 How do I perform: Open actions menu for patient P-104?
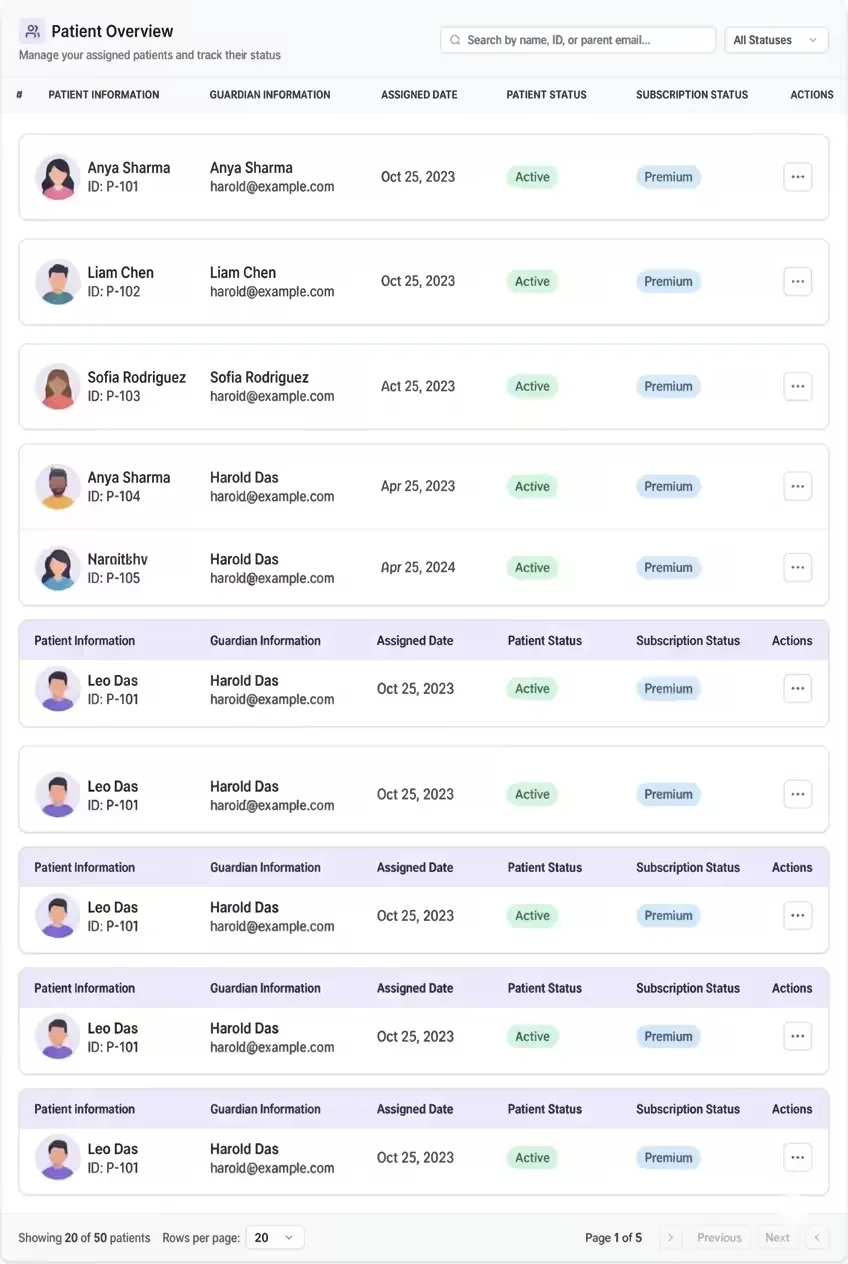[x=797, y=487]
